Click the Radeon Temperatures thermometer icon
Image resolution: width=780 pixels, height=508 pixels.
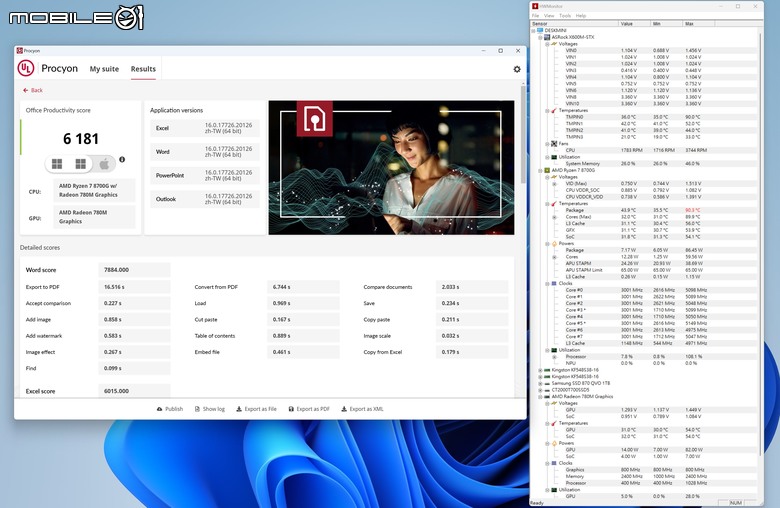click(554, 423)
